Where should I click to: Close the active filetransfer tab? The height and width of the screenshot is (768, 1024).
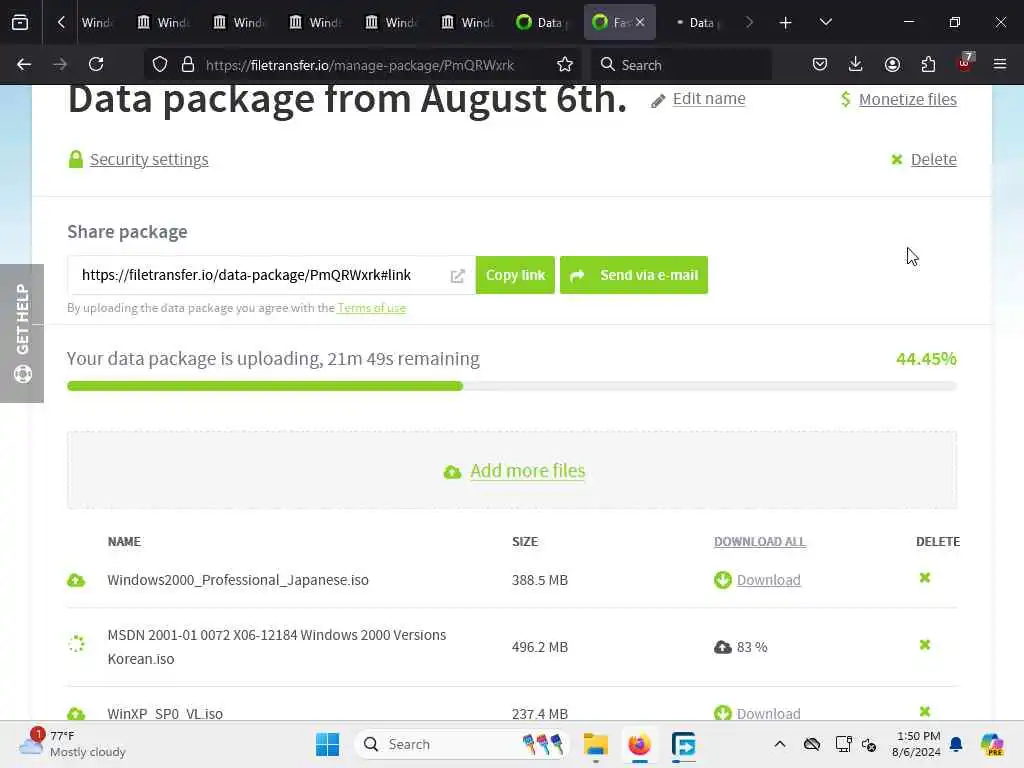point(640,22)
